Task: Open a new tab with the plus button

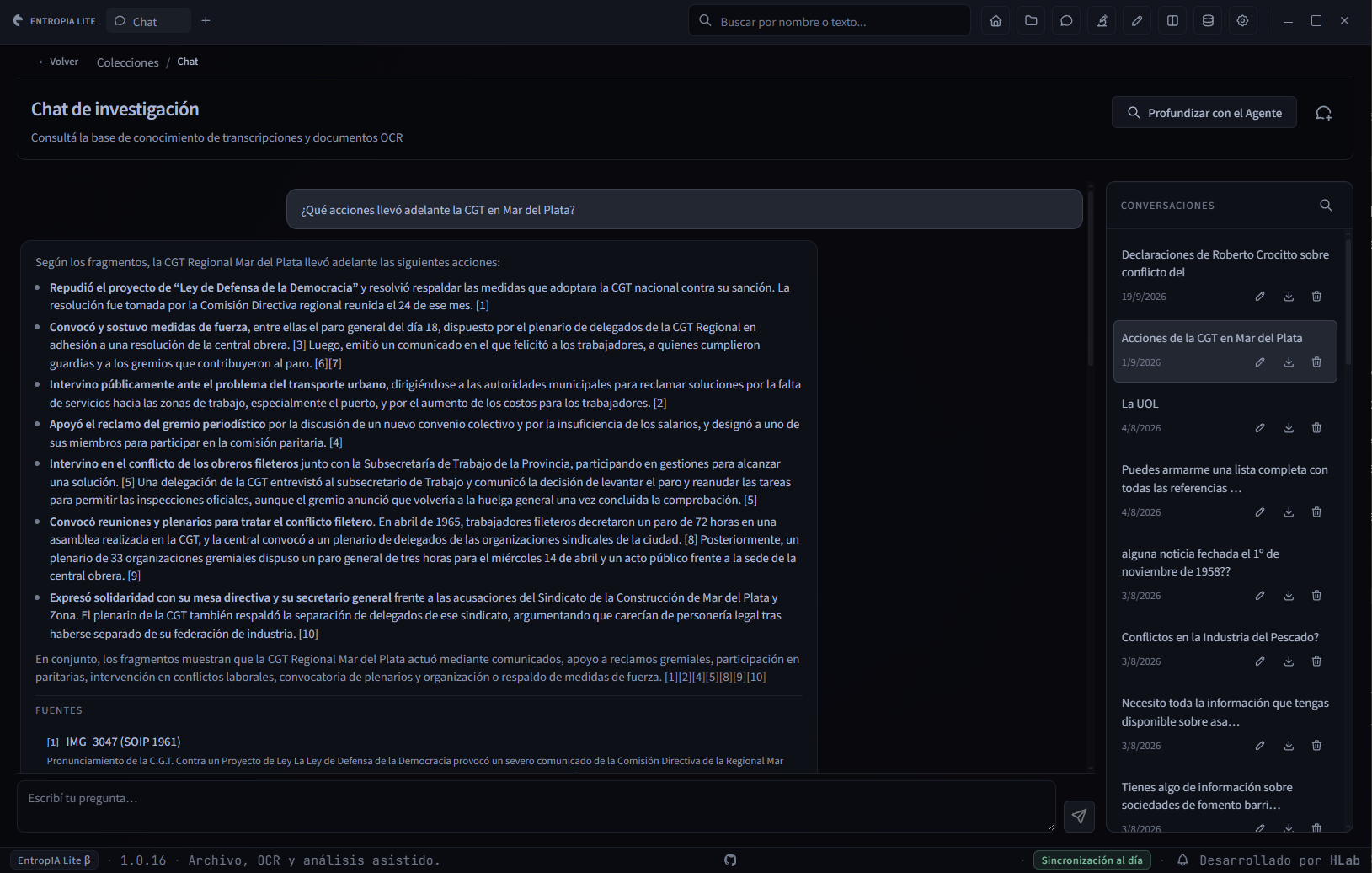Action: 206,21
